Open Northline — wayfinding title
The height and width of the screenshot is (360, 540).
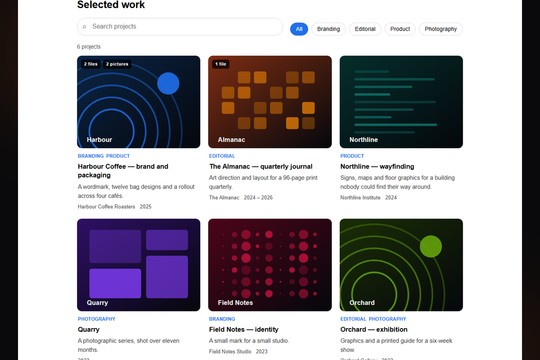coord(377,166)
